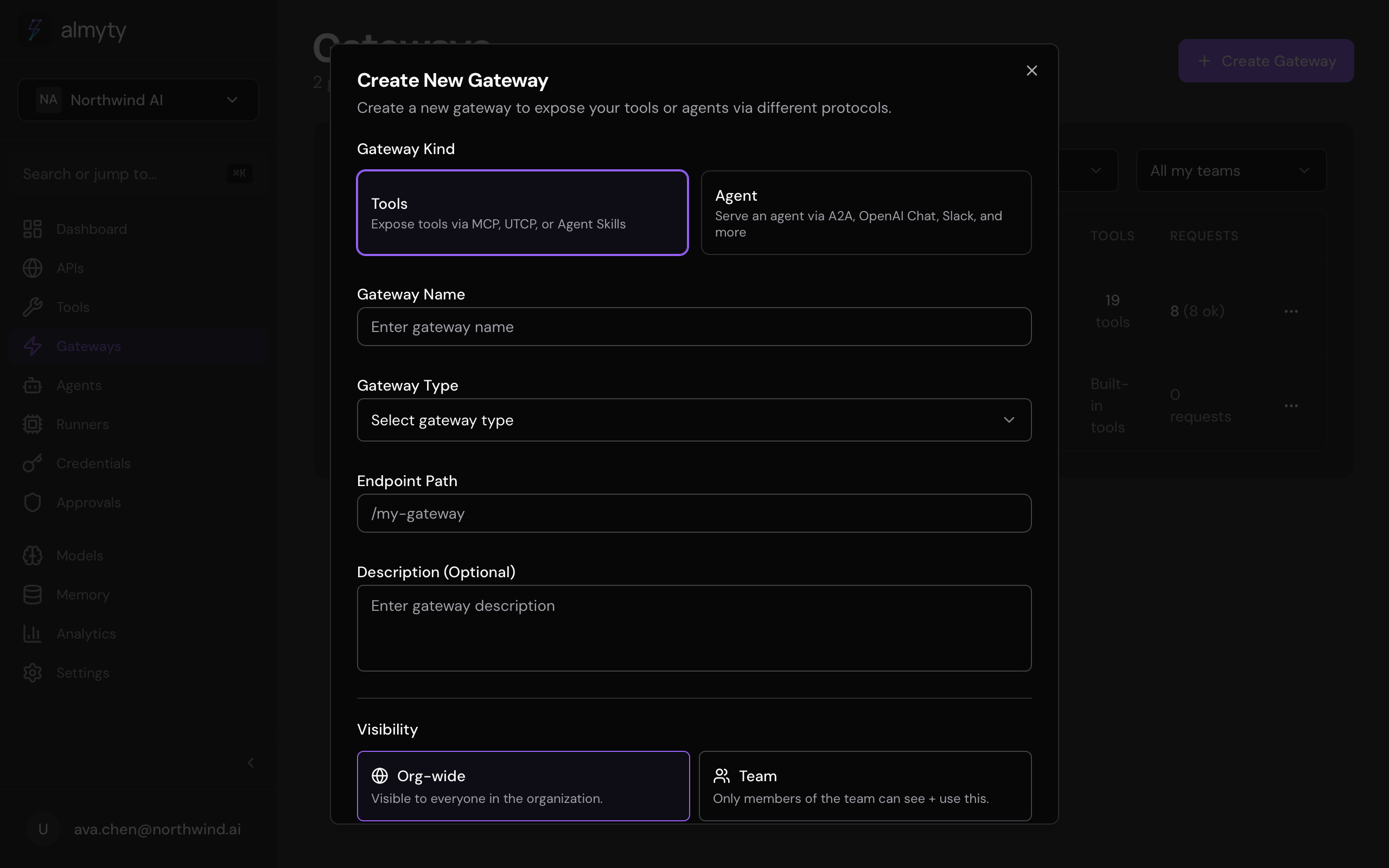Click the globe icon in Org-wide card
Viewport: 1389px width, 868px height.
(380, 776)
